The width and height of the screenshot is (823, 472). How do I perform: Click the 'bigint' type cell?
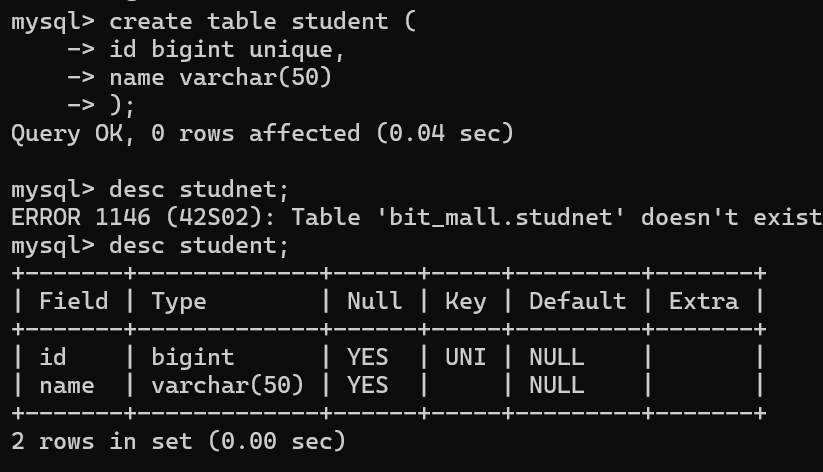tap(192, 357)
